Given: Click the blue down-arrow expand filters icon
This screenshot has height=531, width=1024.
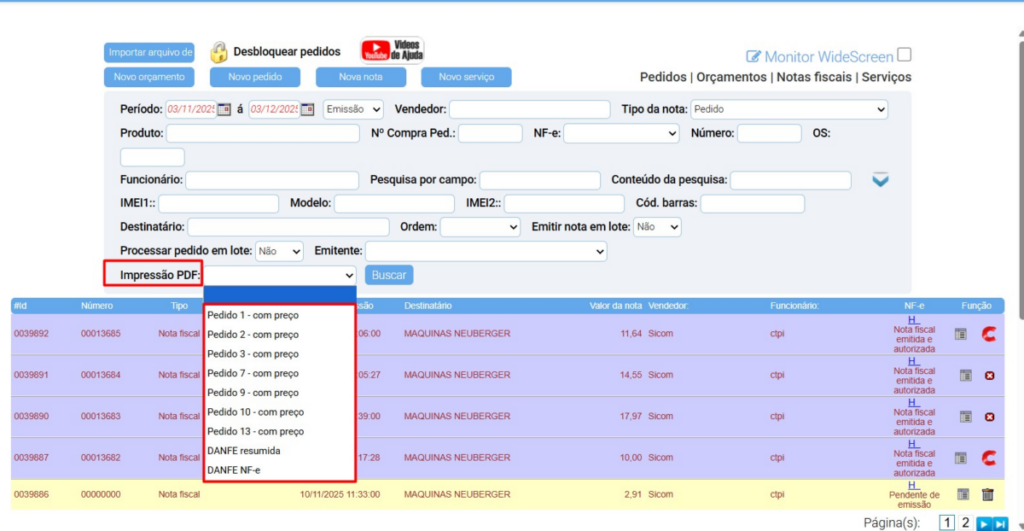Looking at the screenshot, I should 880,180.
